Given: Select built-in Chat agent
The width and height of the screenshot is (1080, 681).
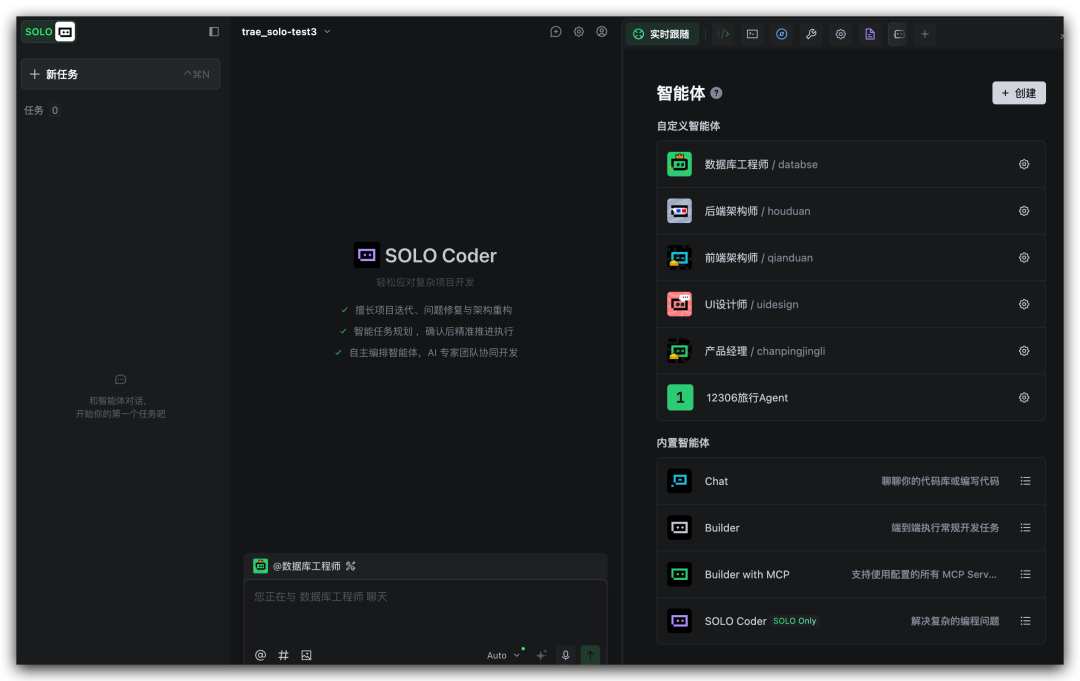Looking at the screenshot, I should click(851, 481).
